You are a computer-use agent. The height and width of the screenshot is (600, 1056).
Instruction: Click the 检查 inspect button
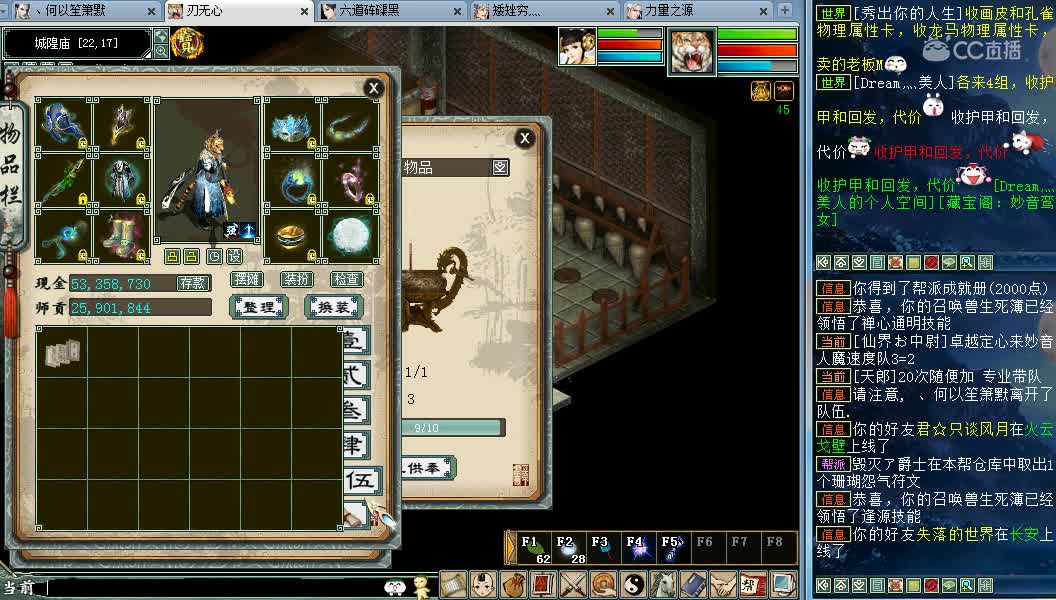[347, 279]
